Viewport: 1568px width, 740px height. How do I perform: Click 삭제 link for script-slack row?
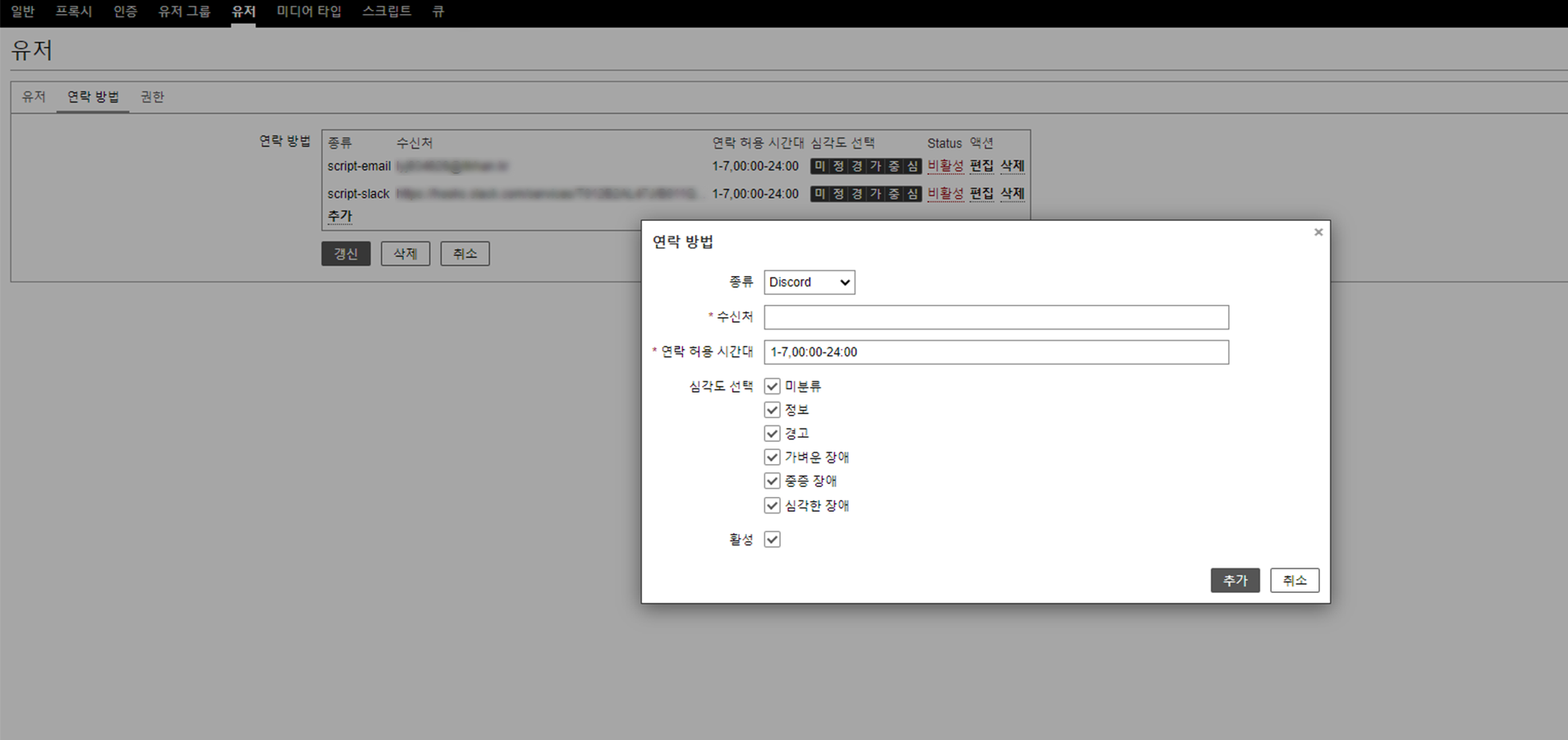point(1011,194)
